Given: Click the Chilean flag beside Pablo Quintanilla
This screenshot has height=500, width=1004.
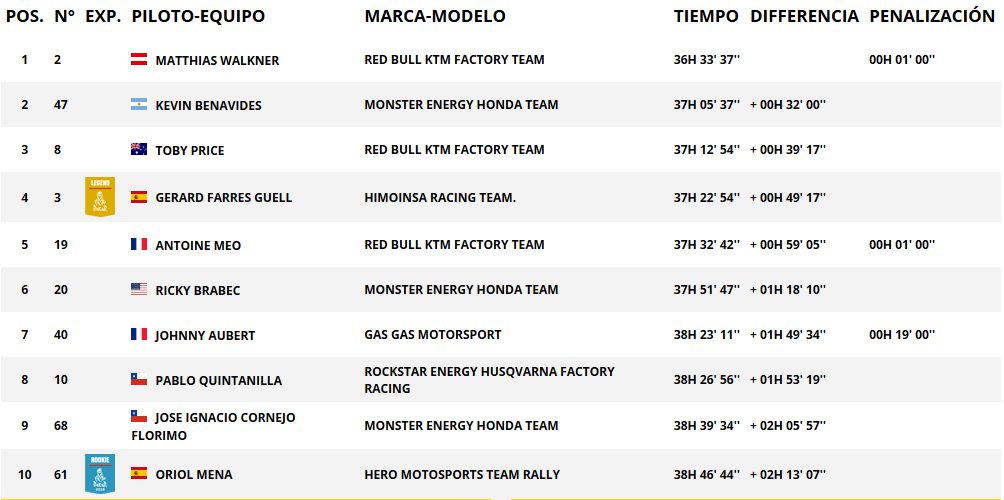Looking at the screenshot, I should tap(139, 379).
